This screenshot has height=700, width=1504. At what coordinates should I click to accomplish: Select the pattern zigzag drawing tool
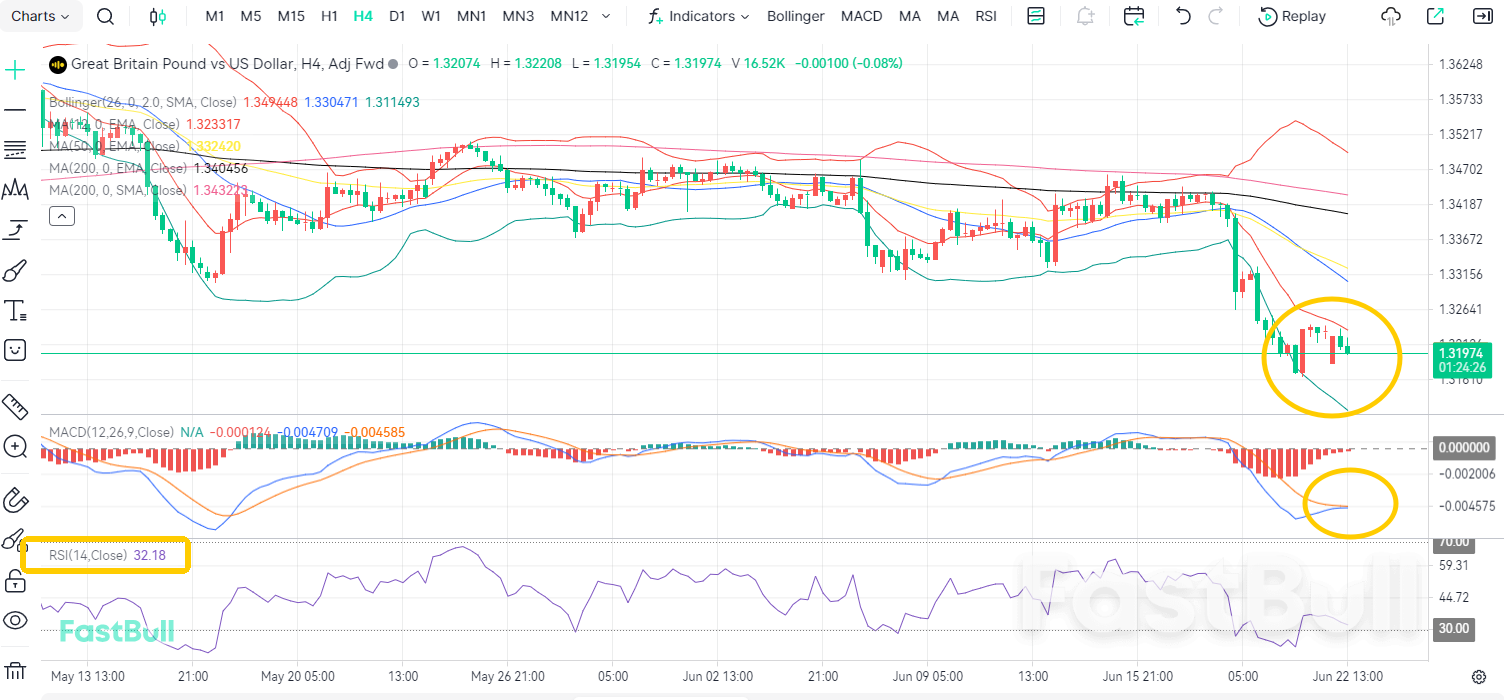click(15, 189)
